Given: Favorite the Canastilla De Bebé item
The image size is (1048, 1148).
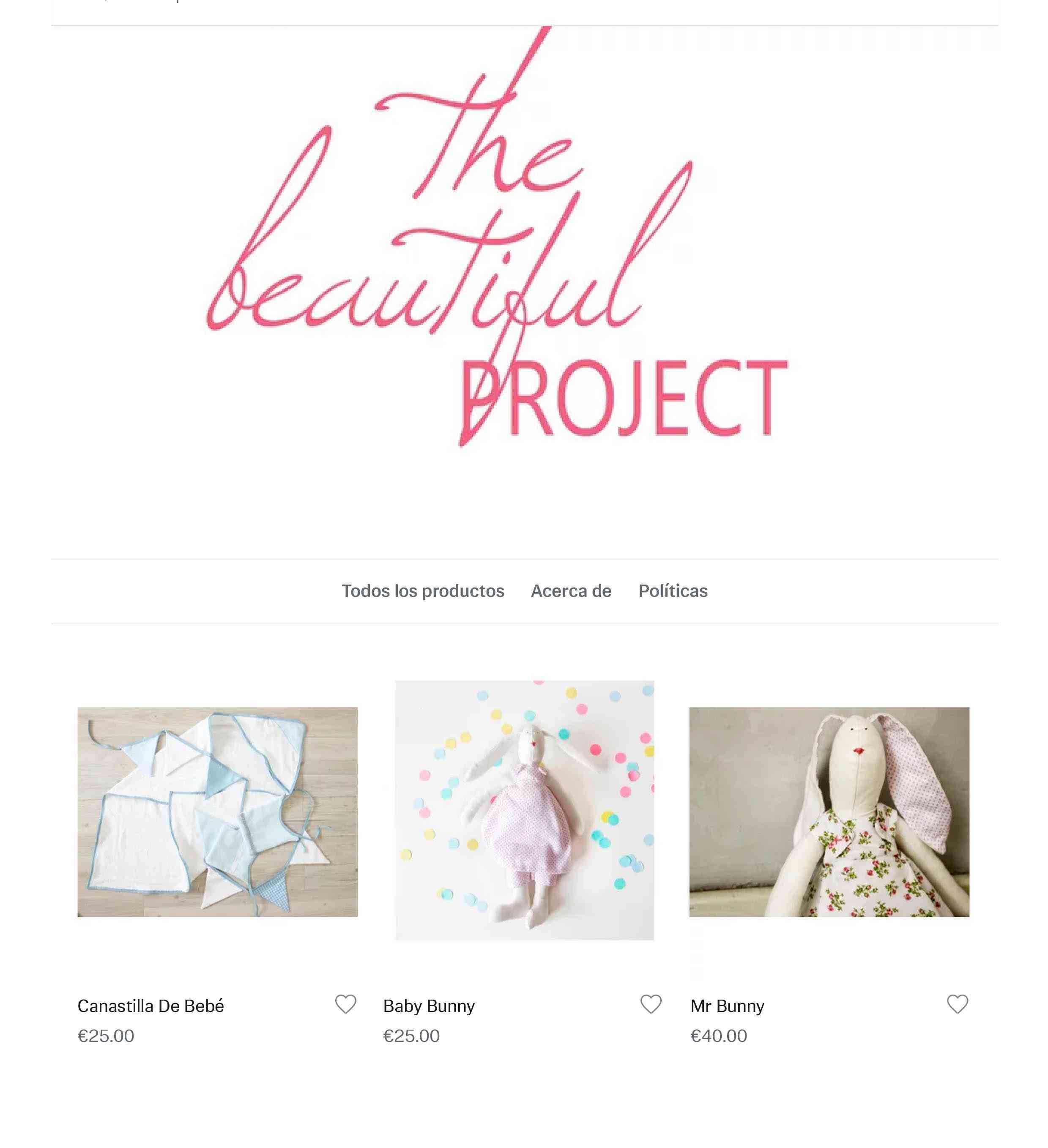Looking at the screenshot, I should (345, 1004).
